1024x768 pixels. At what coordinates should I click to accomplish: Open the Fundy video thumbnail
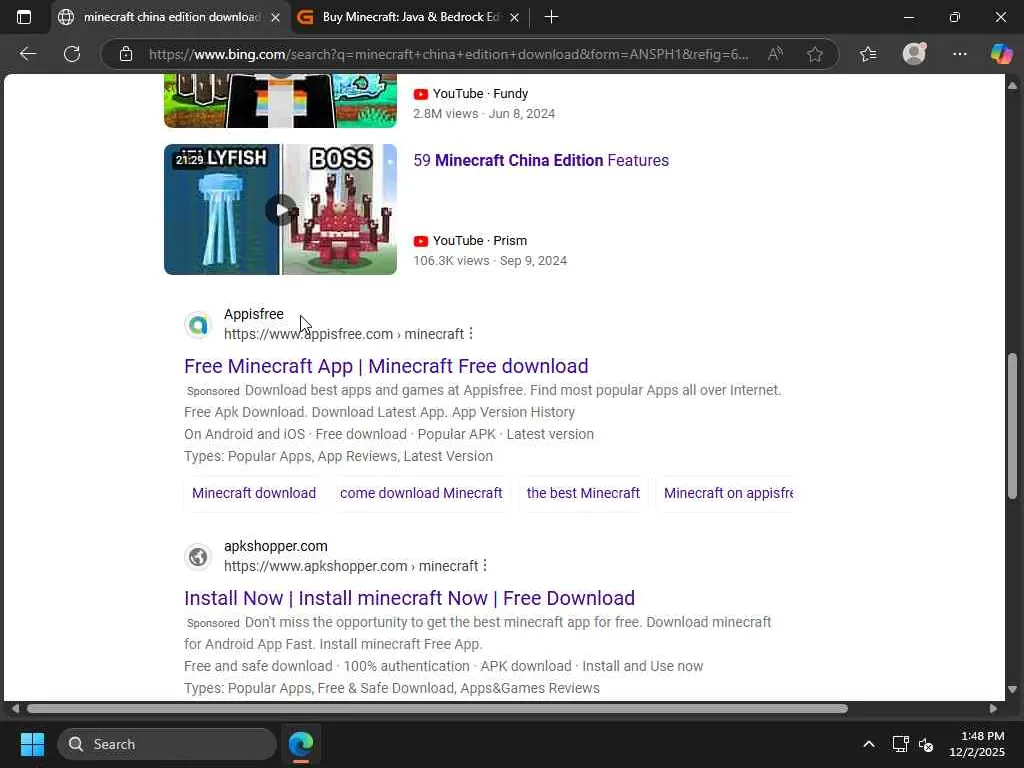point(280,101)
